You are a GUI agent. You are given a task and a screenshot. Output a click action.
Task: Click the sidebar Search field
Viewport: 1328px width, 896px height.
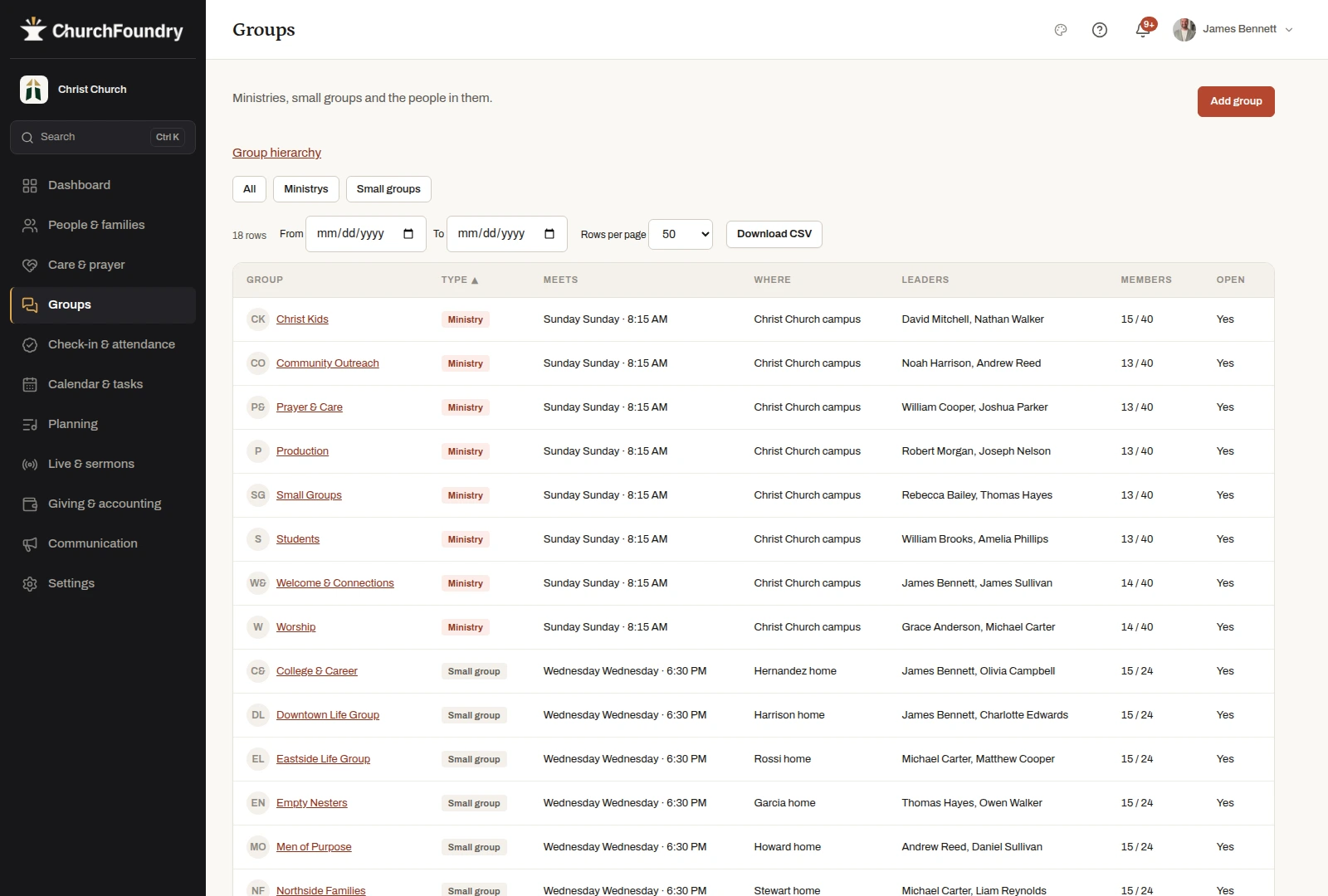click(103, 138)
